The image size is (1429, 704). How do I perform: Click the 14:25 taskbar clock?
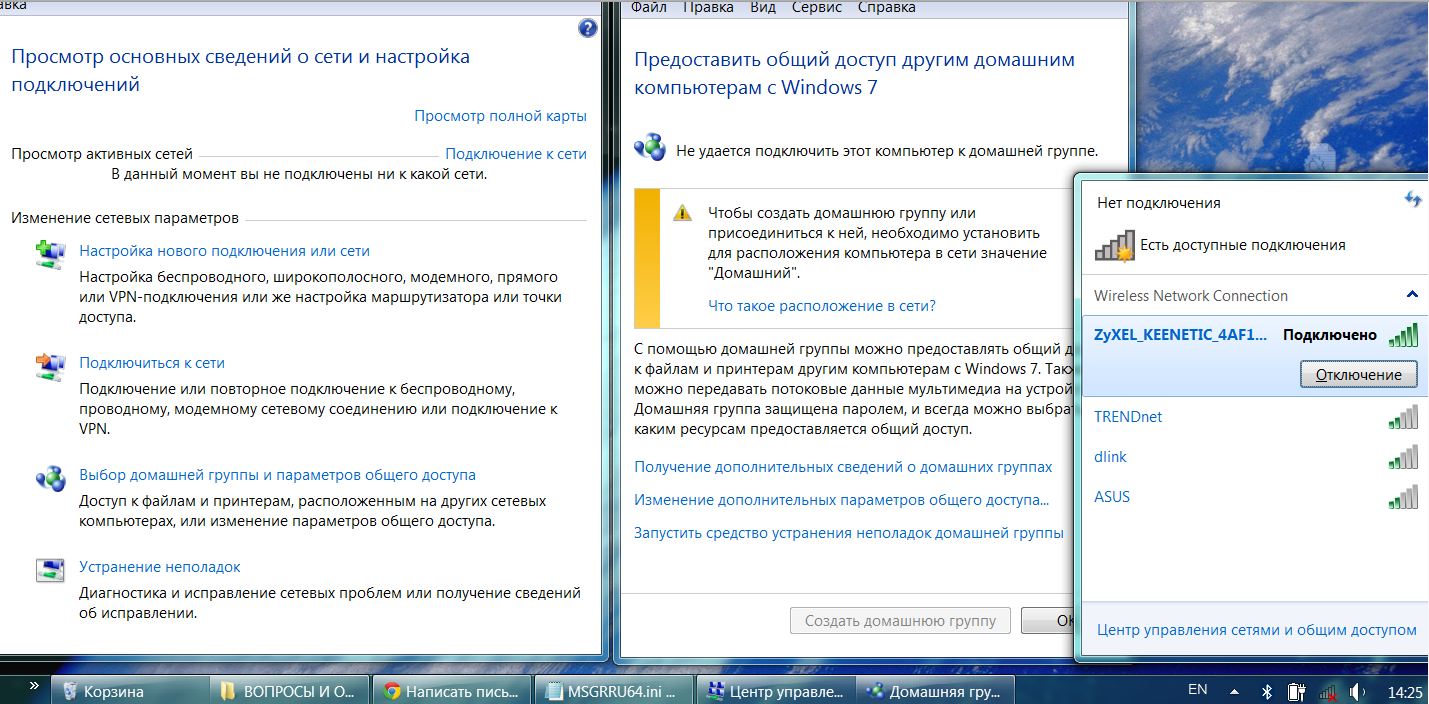point(1405,691)
